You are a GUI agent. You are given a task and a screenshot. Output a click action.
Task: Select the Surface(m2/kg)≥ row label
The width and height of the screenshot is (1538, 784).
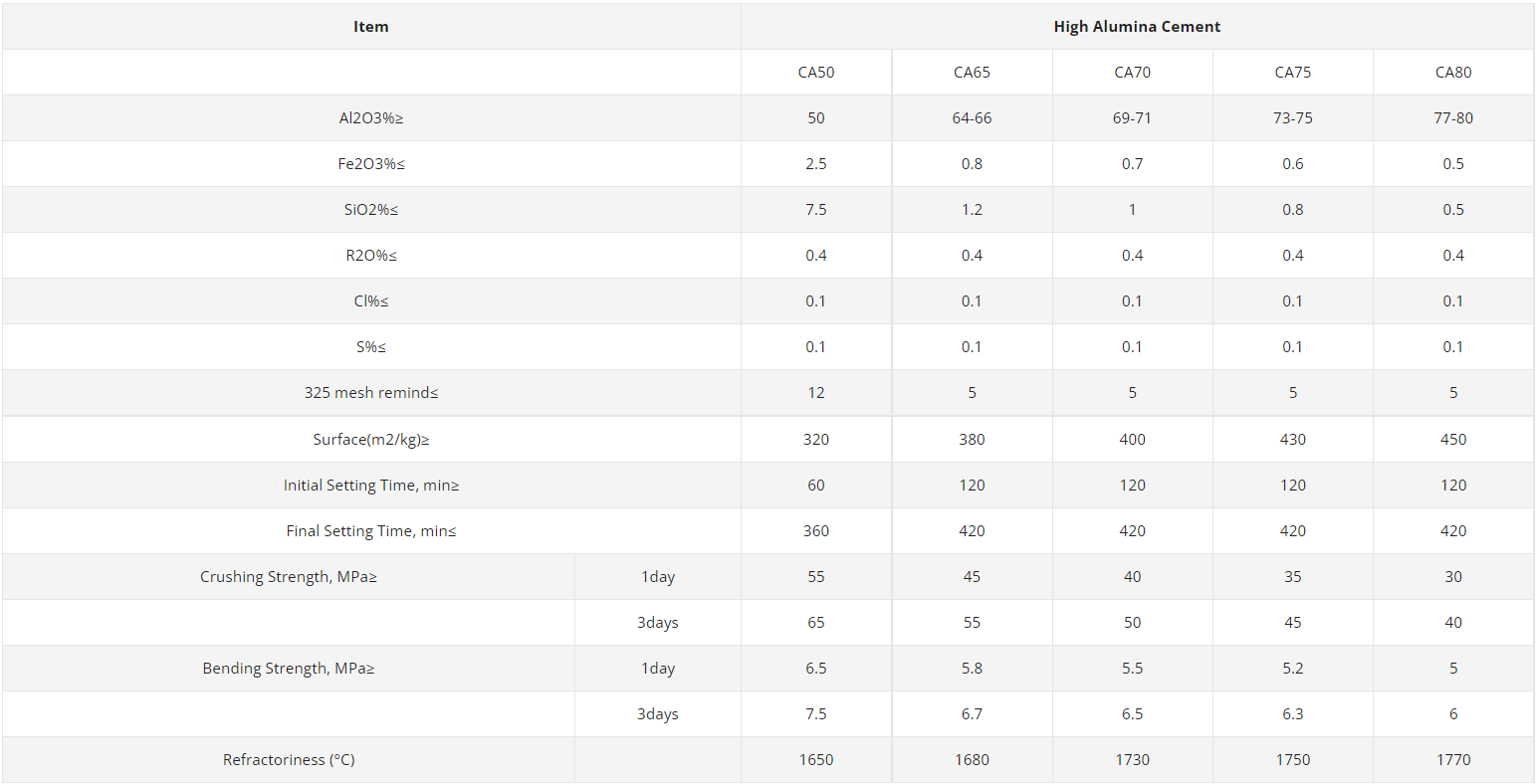371,440
